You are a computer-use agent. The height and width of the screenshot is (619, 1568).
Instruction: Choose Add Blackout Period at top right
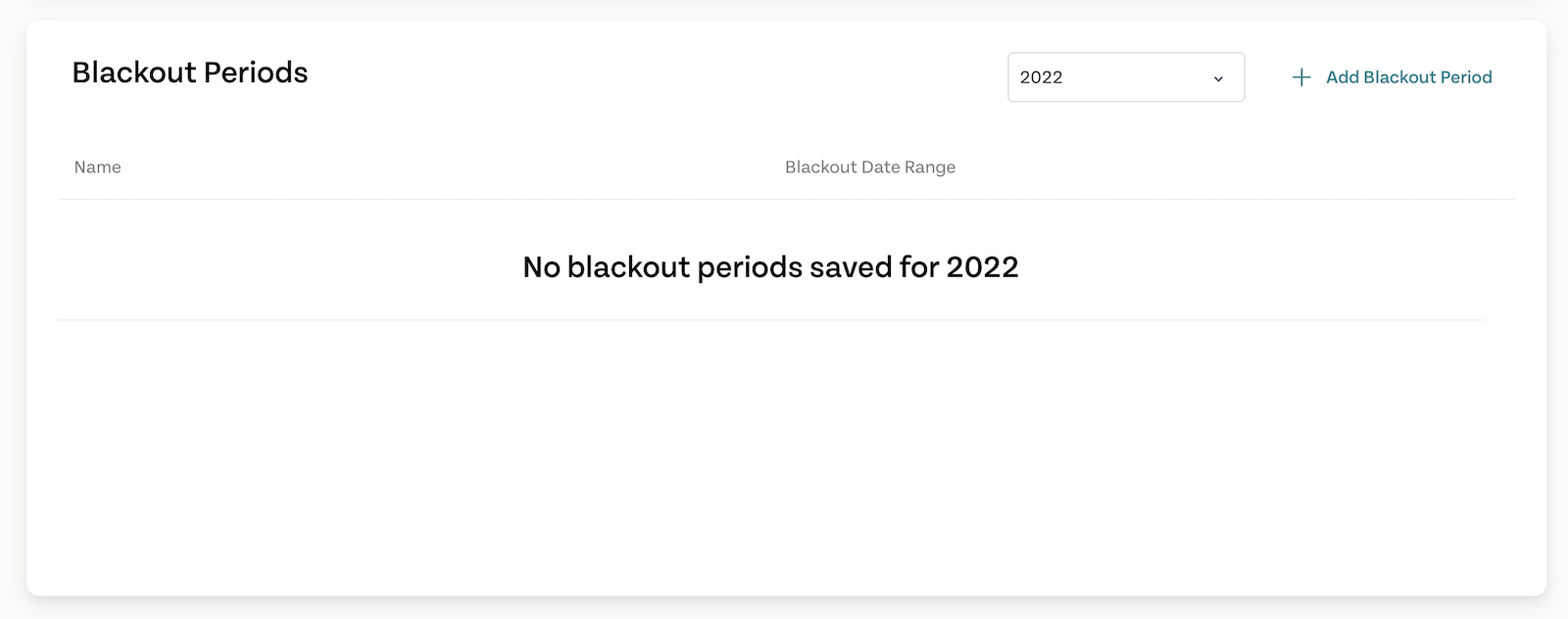pos(1392,77)
